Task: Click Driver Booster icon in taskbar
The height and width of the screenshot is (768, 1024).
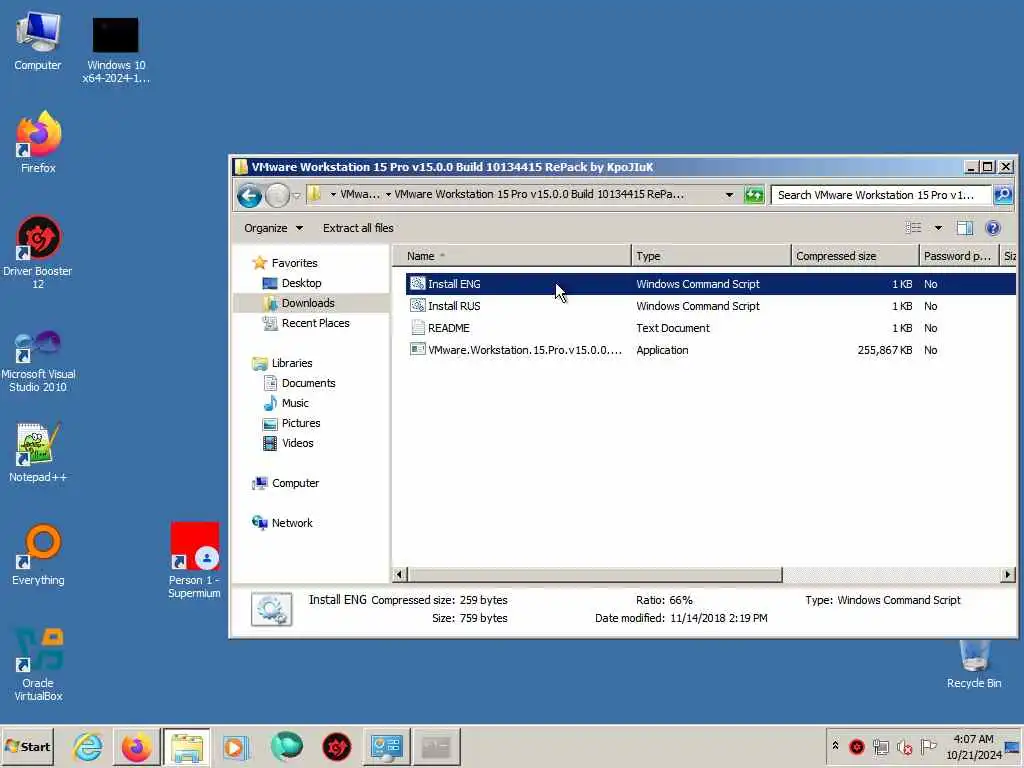Action: (336, 746)
